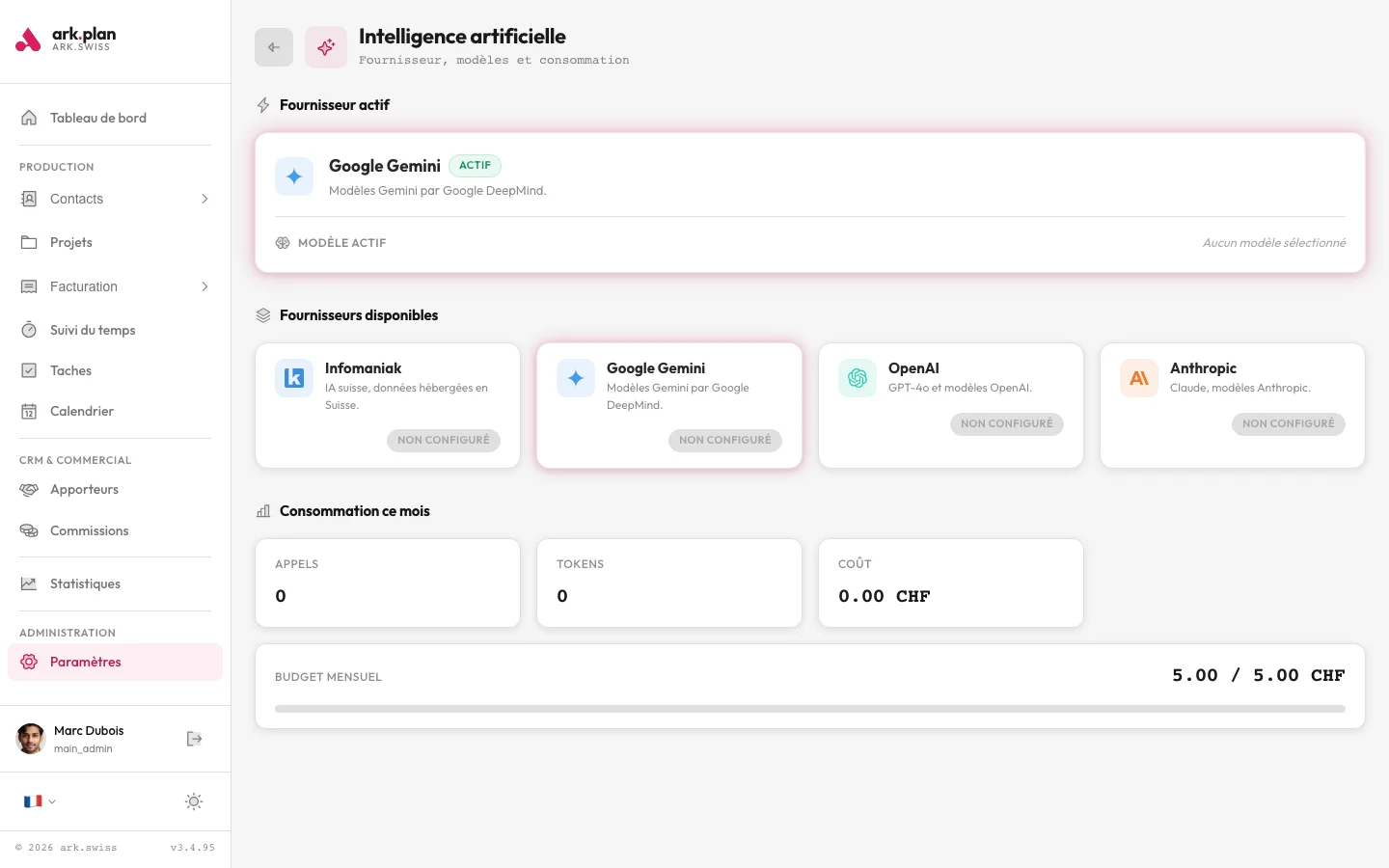This screenshot has height=868, width=1389.
Task: Click Infomaniak's Non configuré badge
Action: click(444, 440)
